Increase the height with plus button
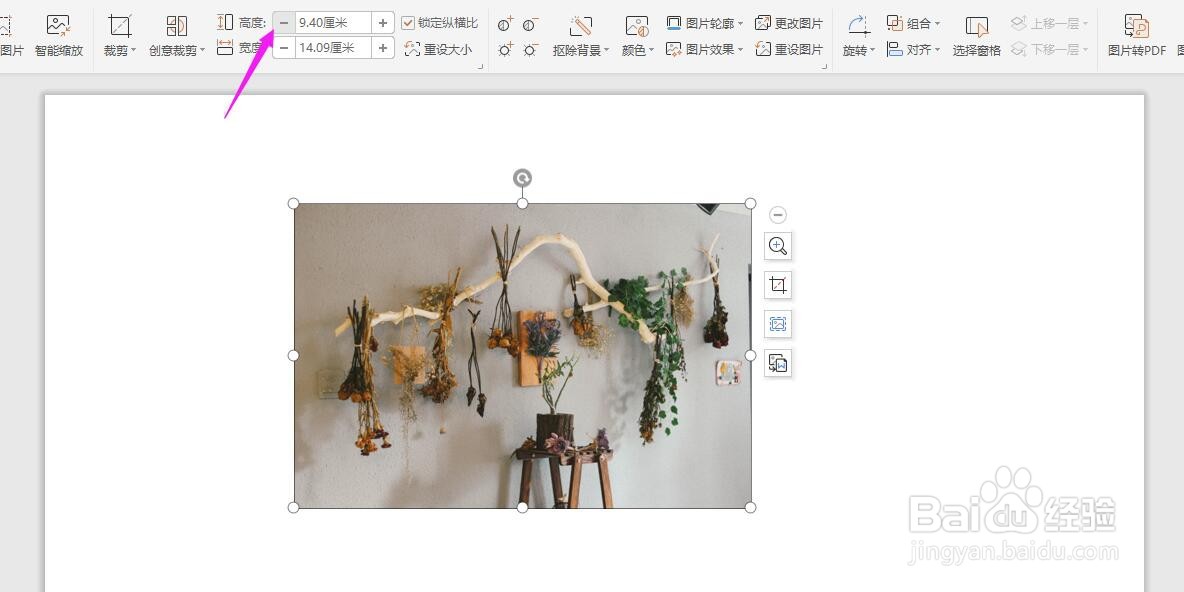Viewport: 1184px width, 592px height. coord(383,23)
